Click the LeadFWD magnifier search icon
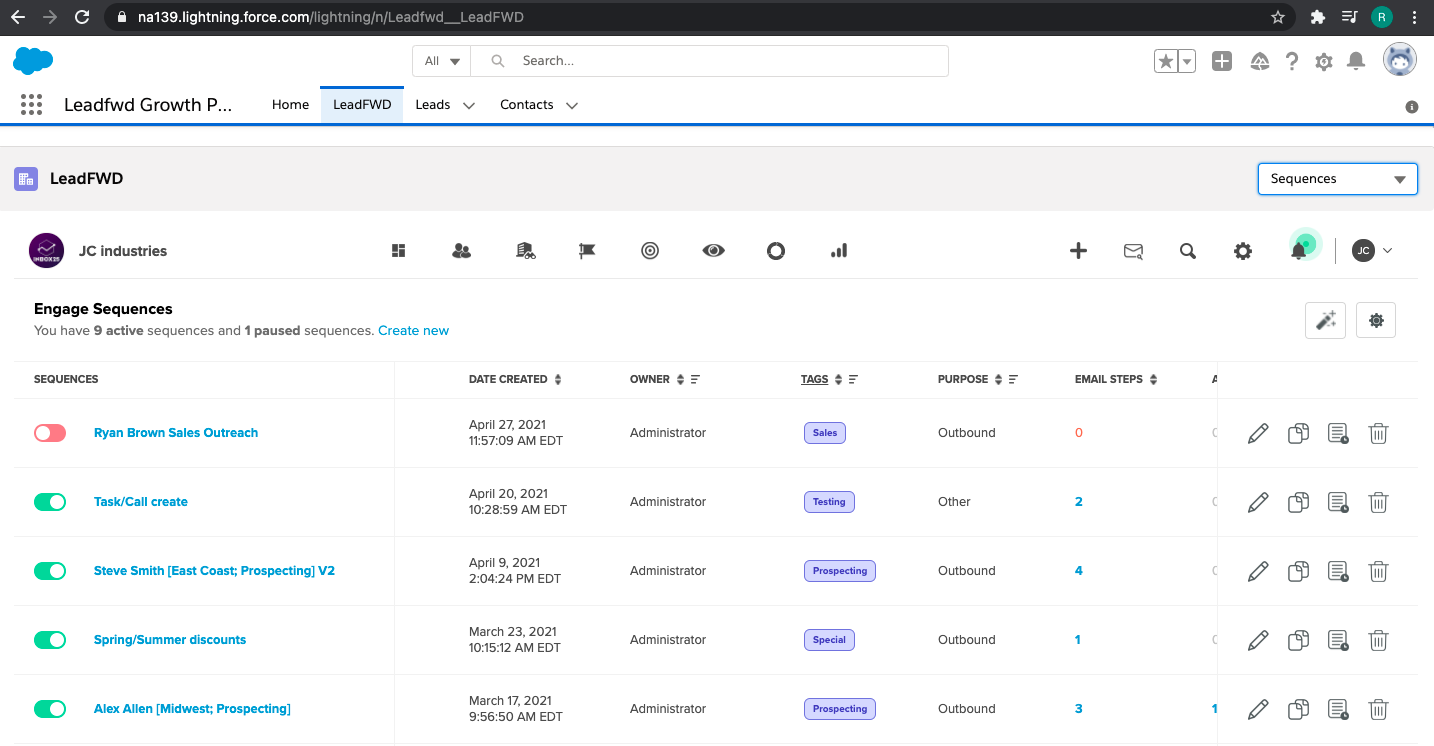1434x746 pixels. tap(1188, 251)
